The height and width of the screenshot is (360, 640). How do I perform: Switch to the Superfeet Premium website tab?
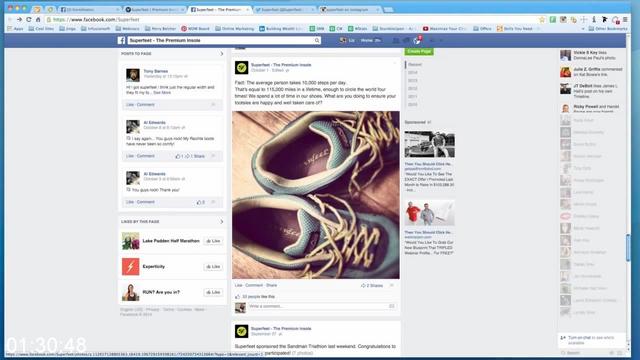154,9
